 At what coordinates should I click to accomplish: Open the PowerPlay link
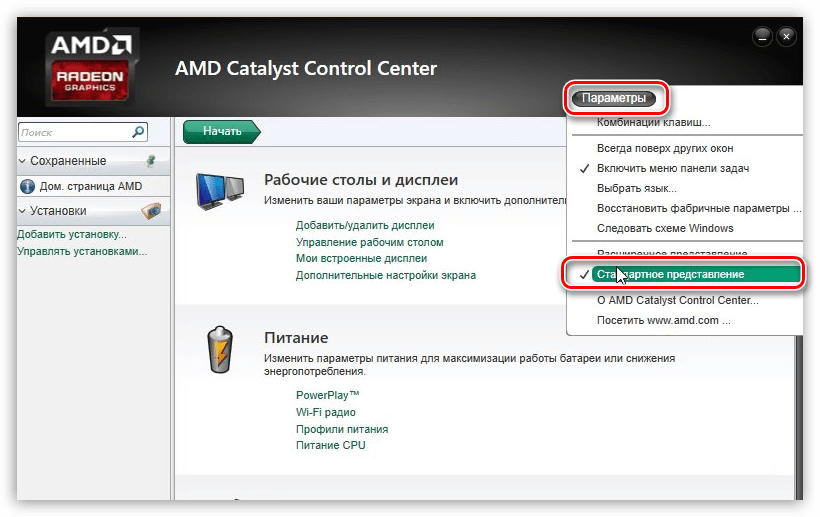click(328, 395)
